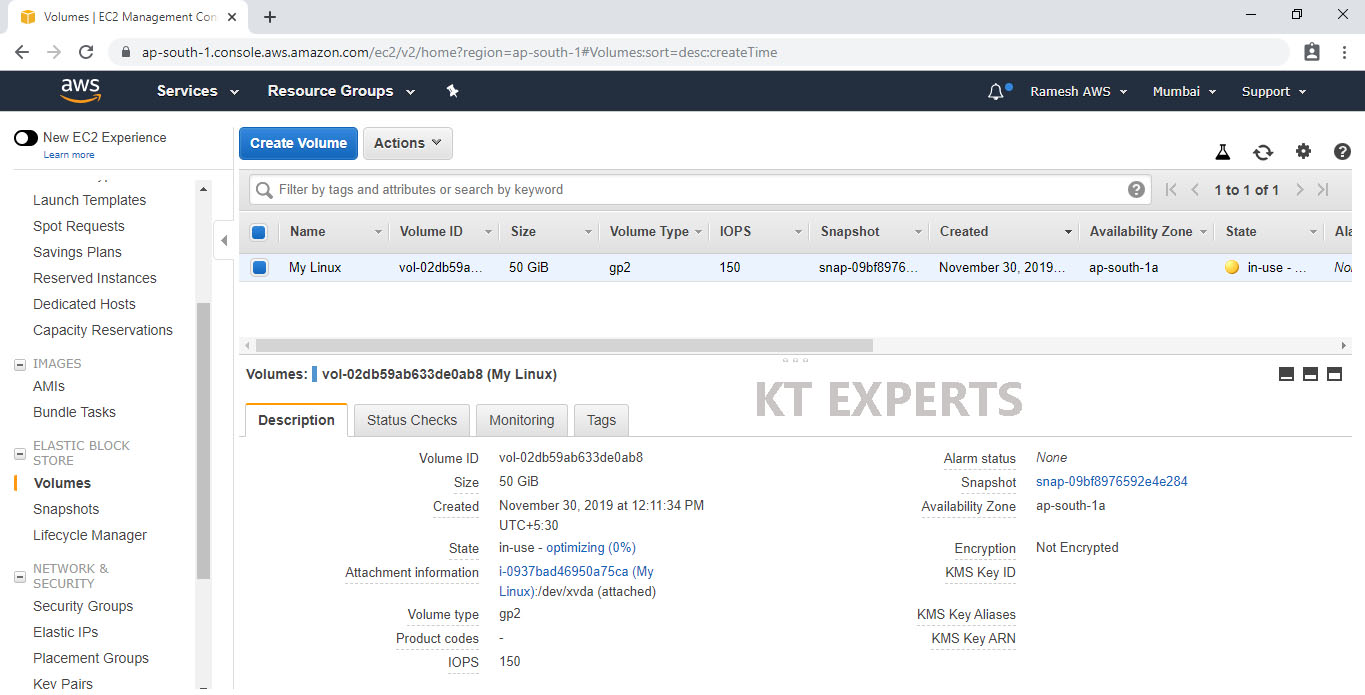Image resolution: width=1365 pixels, height=695 pixels.
Task: Open the browser profile icon
Action: click(1312, 52)
